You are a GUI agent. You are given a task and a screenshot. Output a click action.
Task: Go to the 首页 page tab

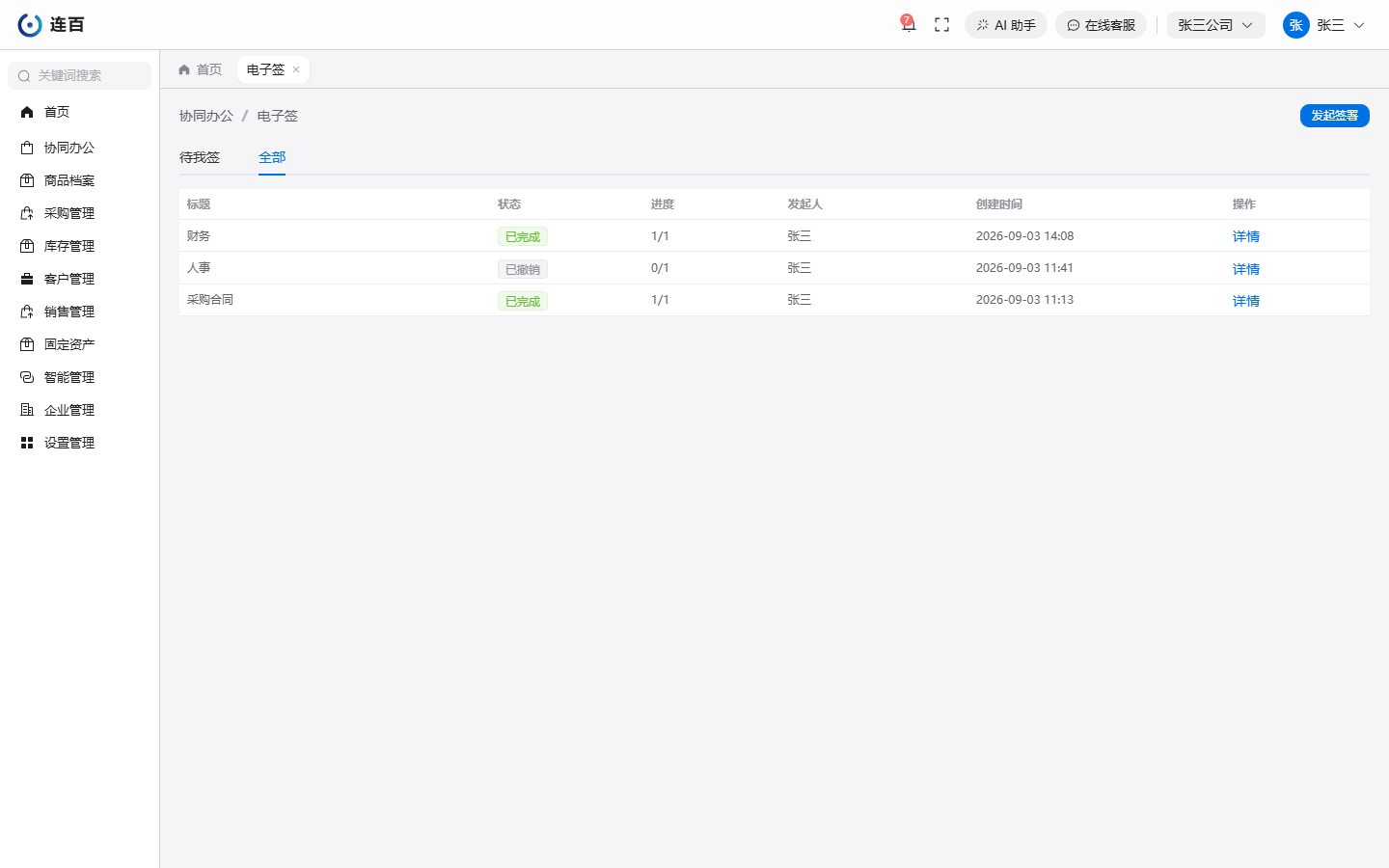click(201, 69)
